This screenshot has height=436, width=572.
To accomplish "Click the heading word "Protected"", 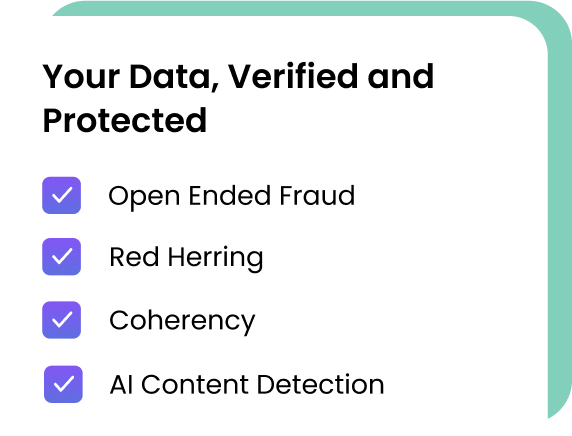I will coord(125,120).
